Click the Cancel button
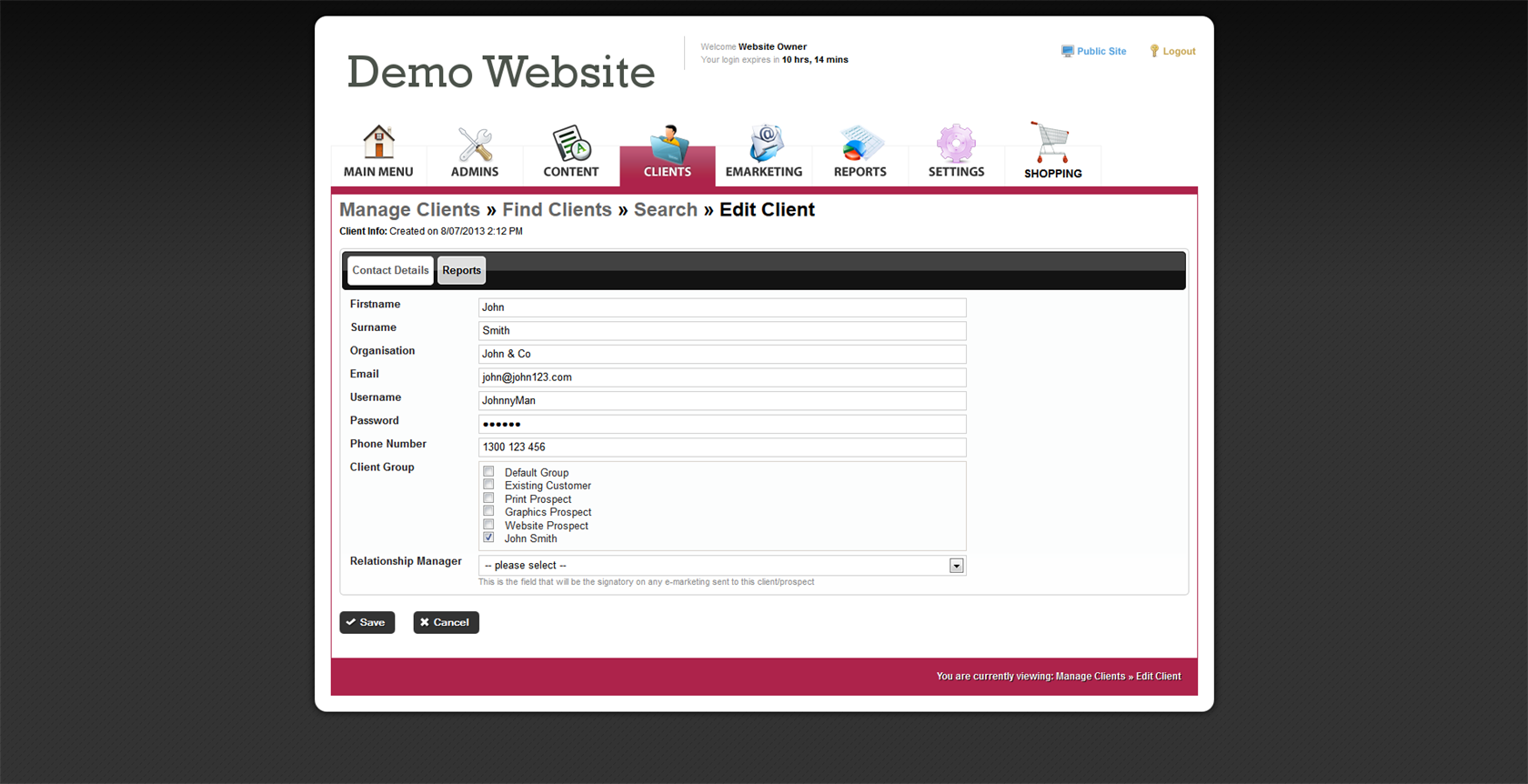 point(446,622)
